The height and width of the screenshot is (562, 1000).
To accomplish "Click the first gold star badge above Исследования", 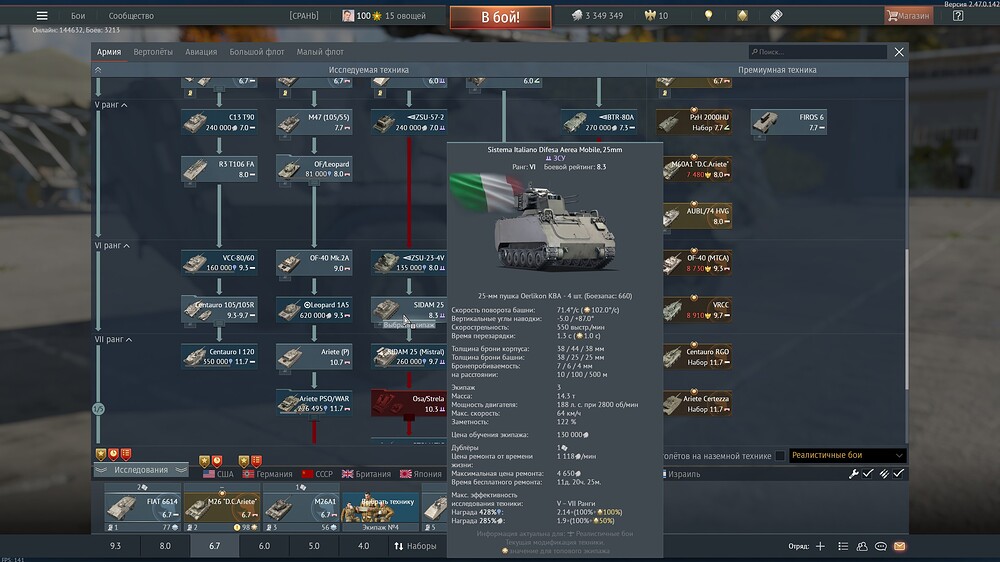I will point(101,454).
